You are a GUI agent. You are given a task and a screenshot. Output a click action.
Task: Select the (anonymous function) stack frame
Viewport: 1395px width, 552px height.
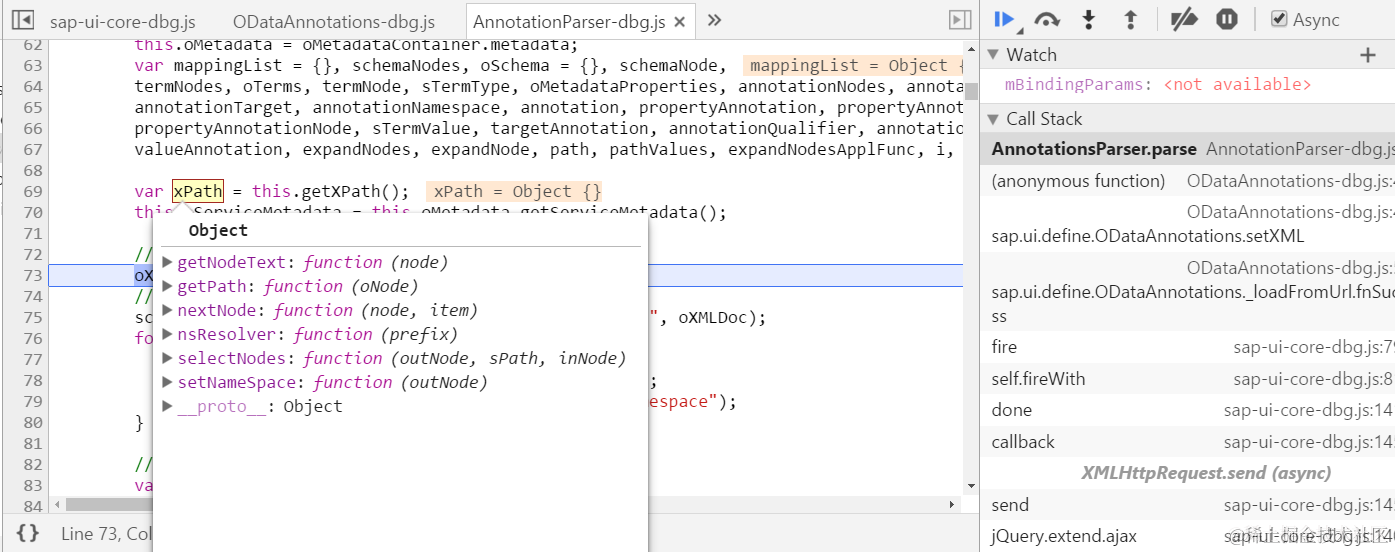click(x=1187, y=181)
